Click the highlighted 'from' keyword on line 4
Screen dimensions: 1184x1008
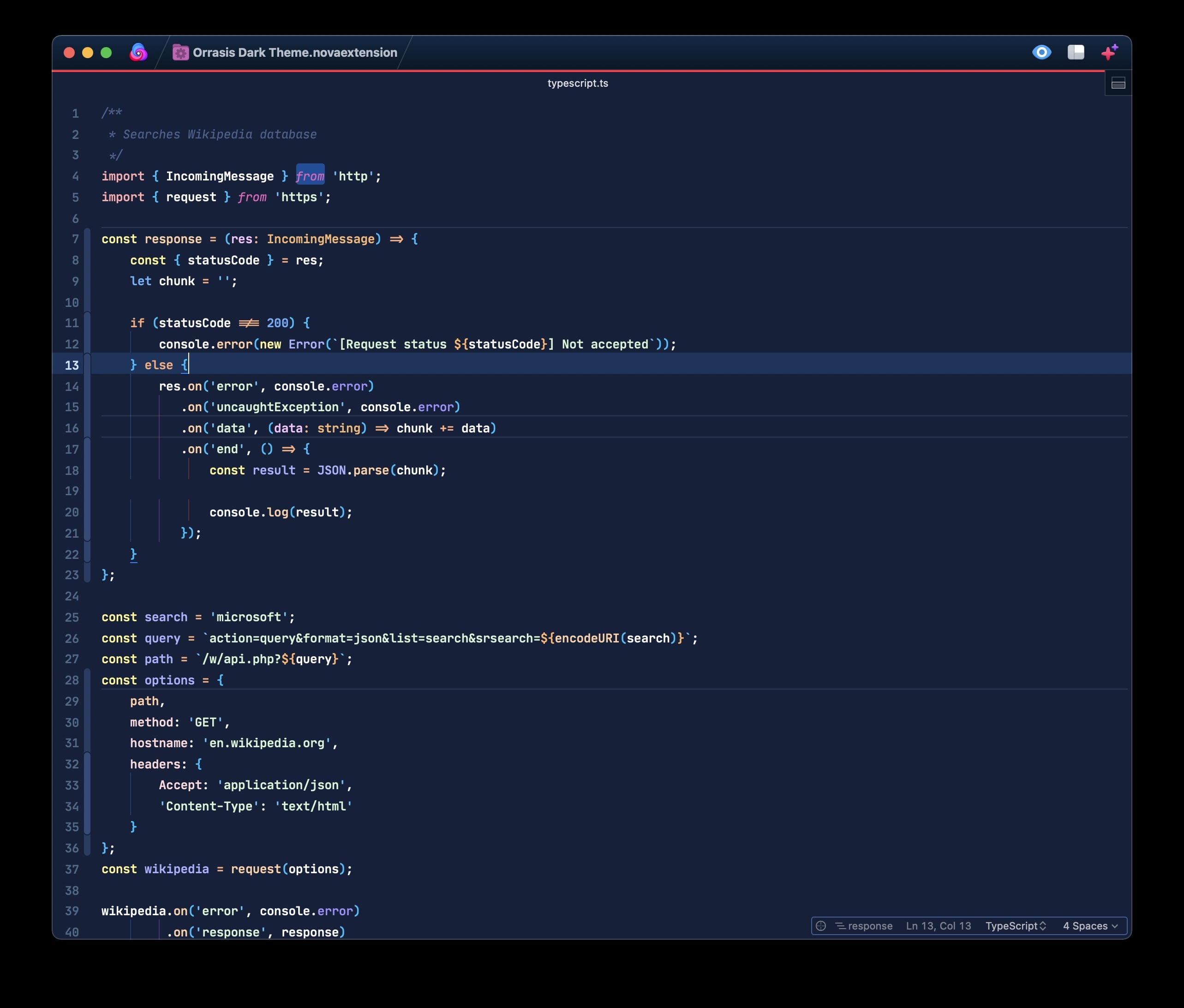click(x=310, y=176)
